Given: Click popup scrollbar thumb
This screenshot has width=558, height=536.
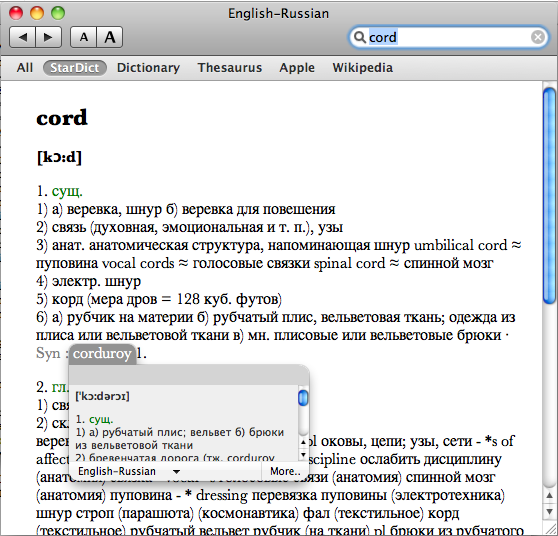Looking at the screenshot, I should pyautogui.click(x=303, y=398).
